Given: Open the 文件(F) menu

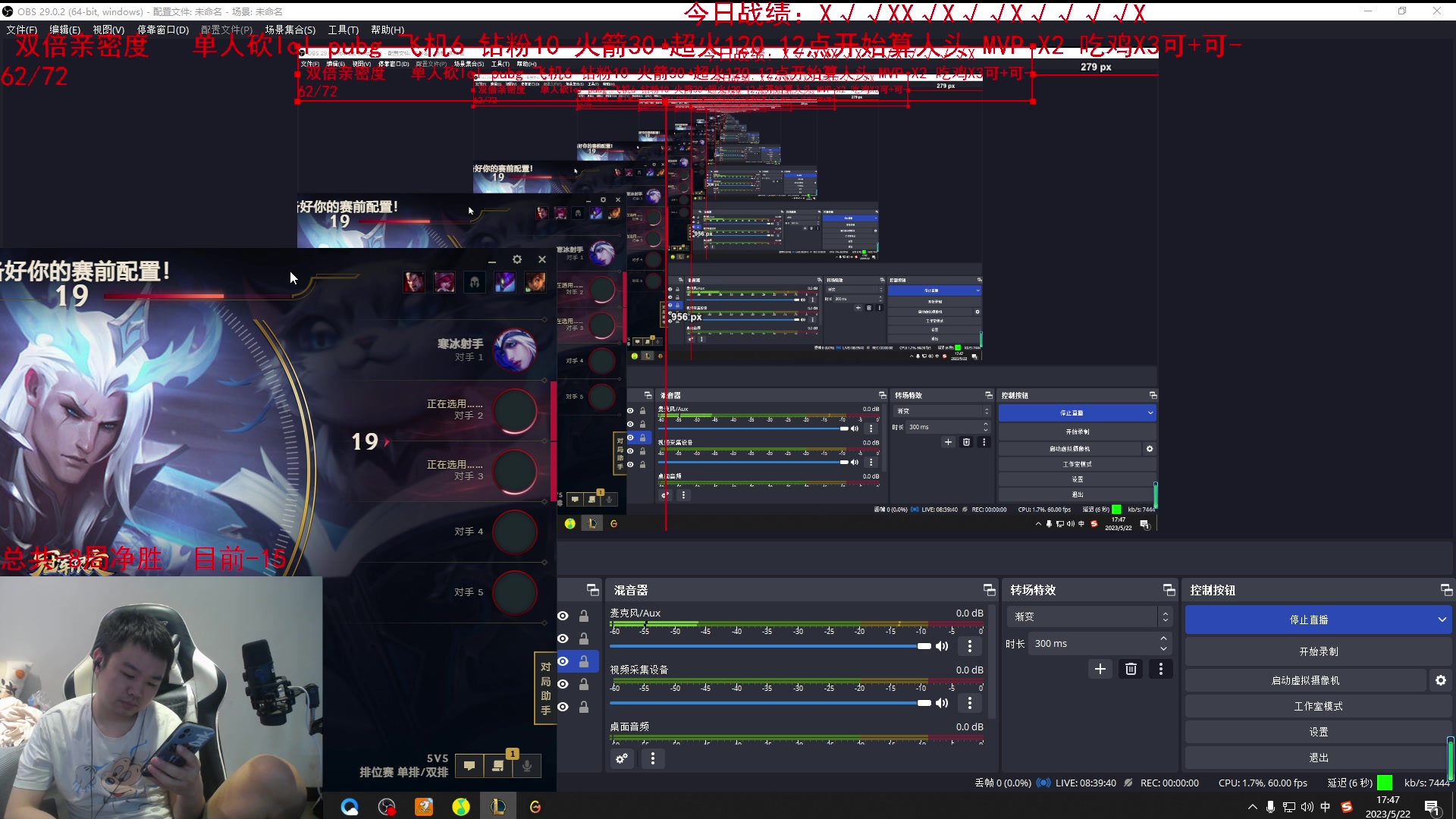Looking at the screenshot, I should click(22, 30).
